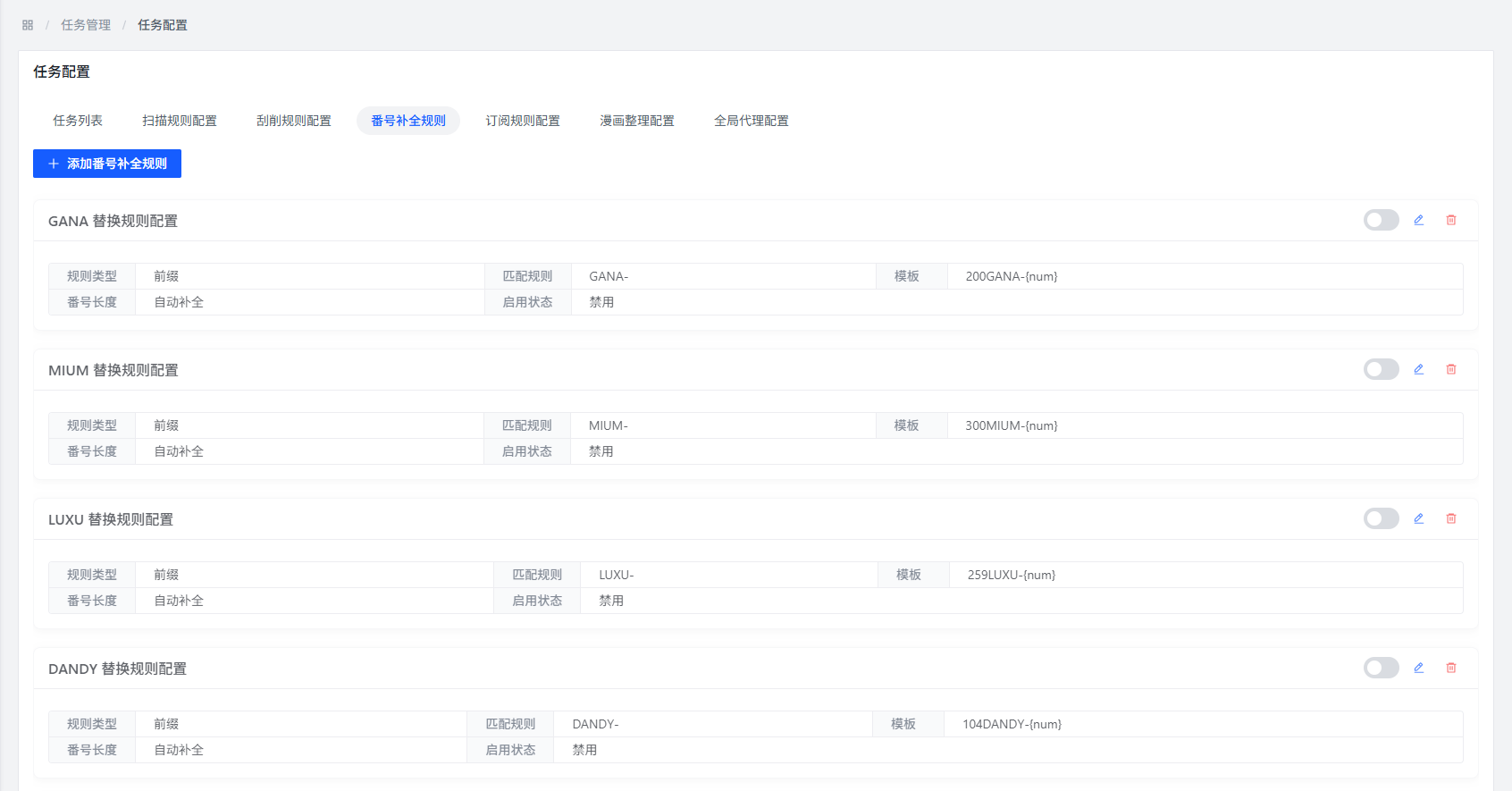Turn on the DANDY rule switch
Image resolution: width=1512 pixels, height=791 pixels.
pos(1381,668)
